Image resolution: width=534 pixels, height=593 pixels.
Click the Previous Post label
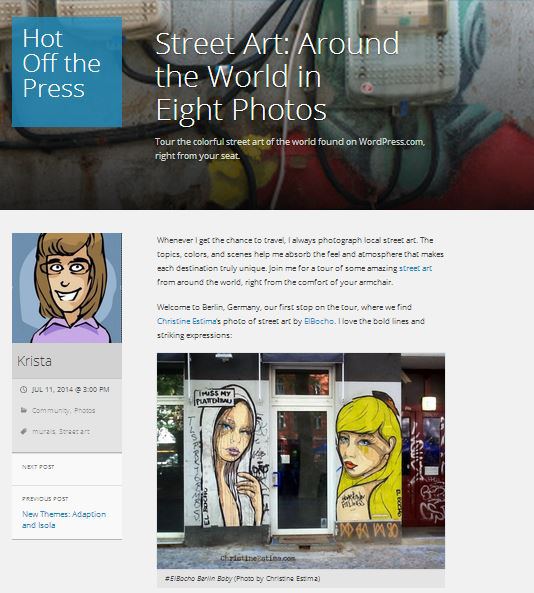click(x=45, y=499)
